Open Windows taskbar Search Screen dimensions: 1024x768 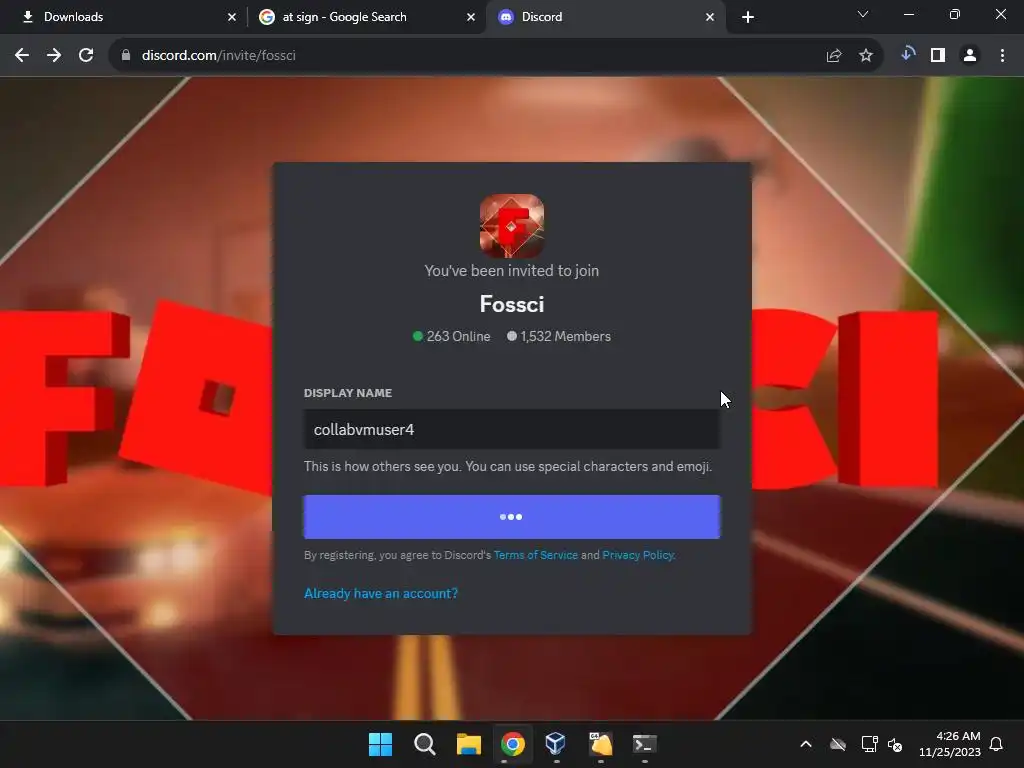[x=425, y=744]
